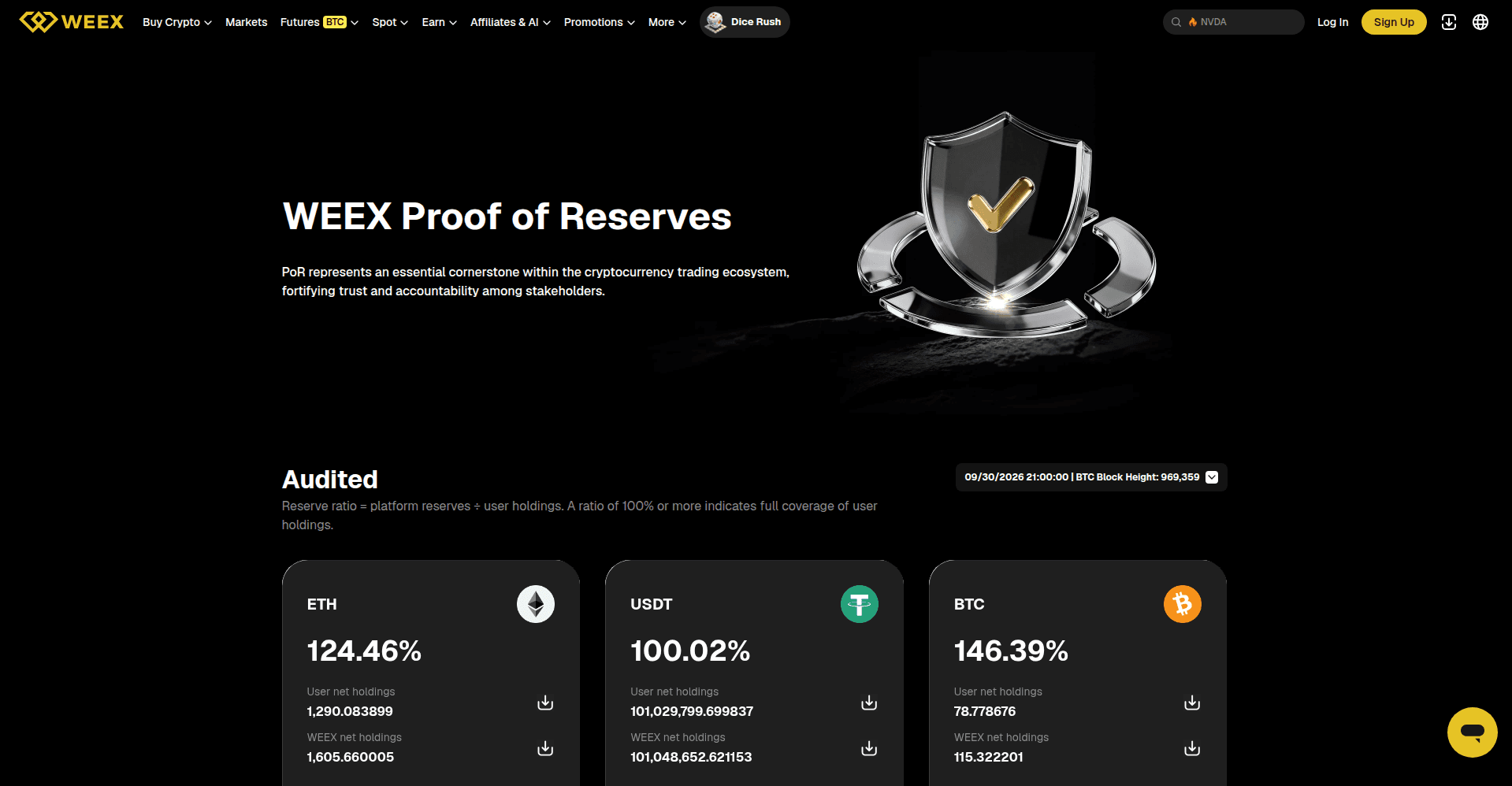Click the Log In link
1512x786 pixels.
tap(1332, 22)
